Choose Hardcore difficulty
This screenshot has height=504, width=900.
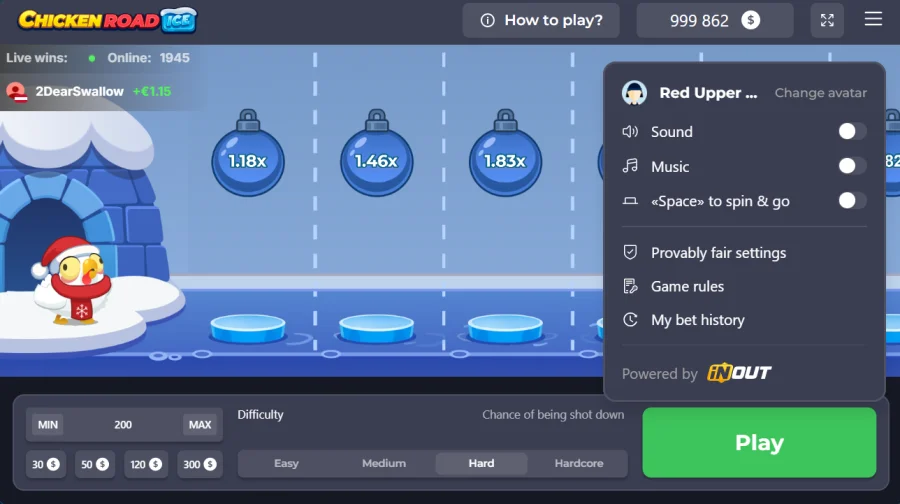[x=579, y=463]
